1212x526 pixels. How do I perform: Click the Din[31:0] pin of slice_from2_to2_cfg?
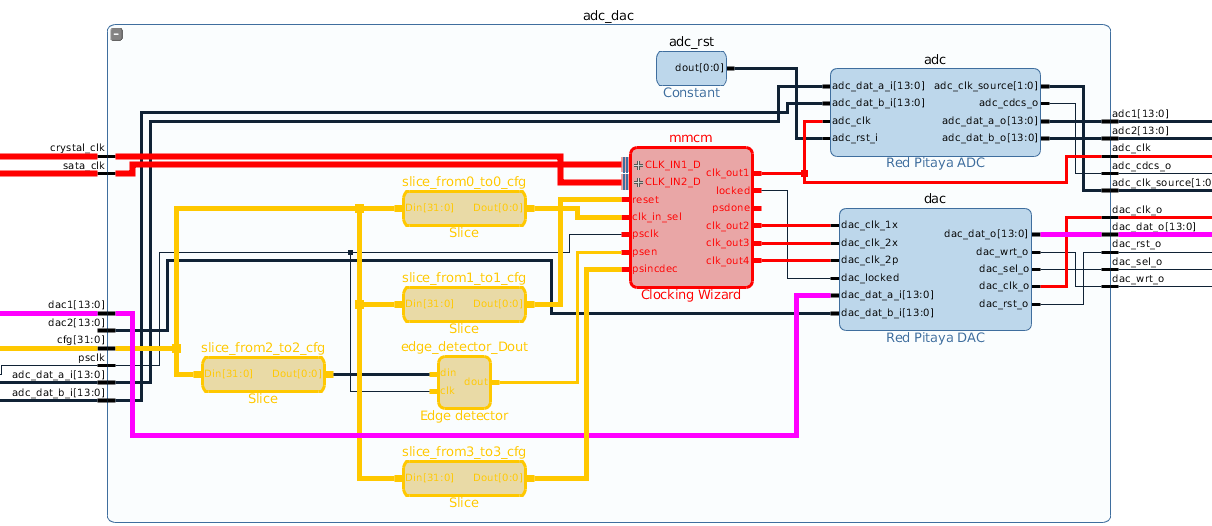[229, 374]
